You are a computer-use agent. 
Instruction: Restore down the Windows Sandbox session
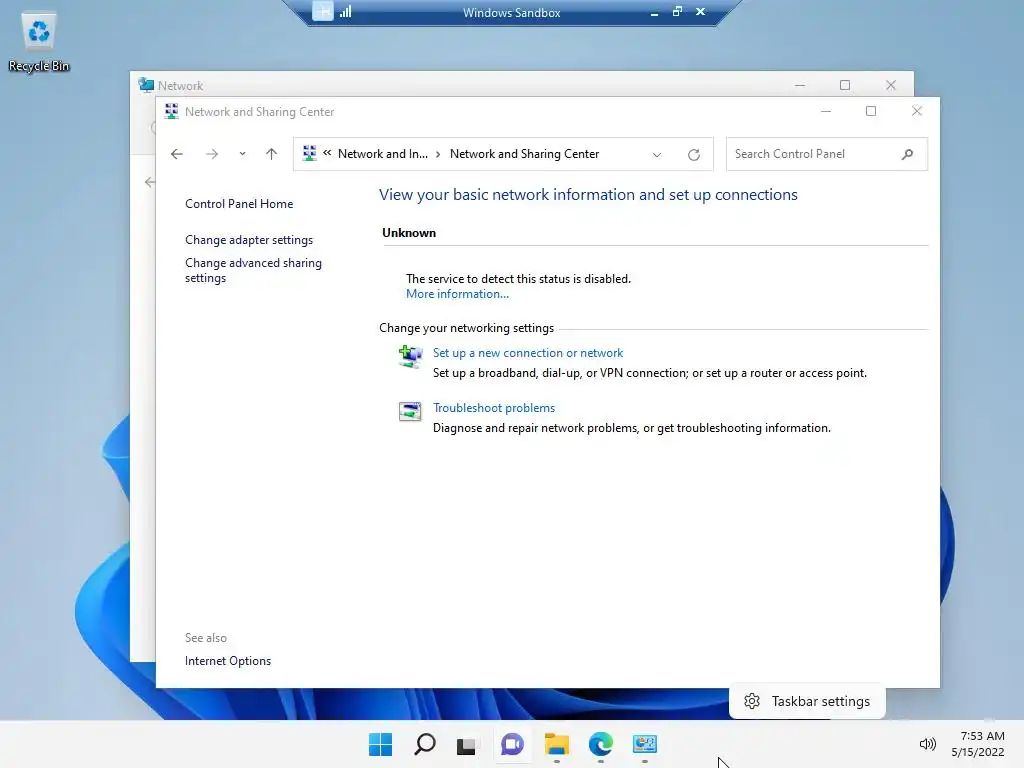click(677, 11)
